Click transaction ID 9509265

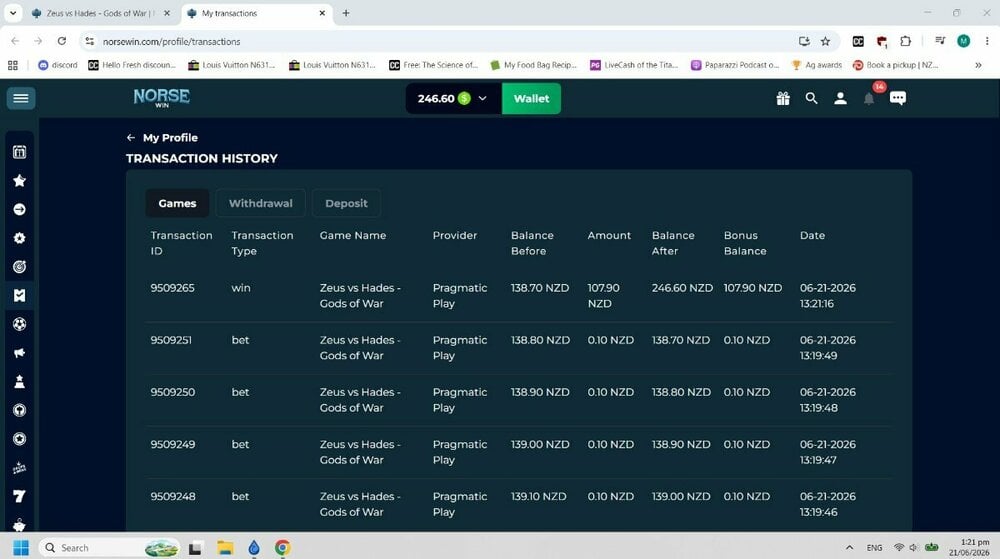tap(172, 288)
